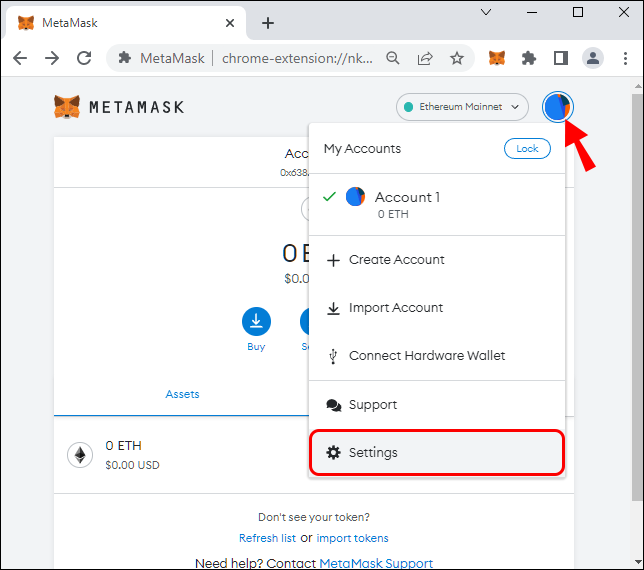Toggle the Chrome side panel icon

pyautogui.click(x=561, y=58)
